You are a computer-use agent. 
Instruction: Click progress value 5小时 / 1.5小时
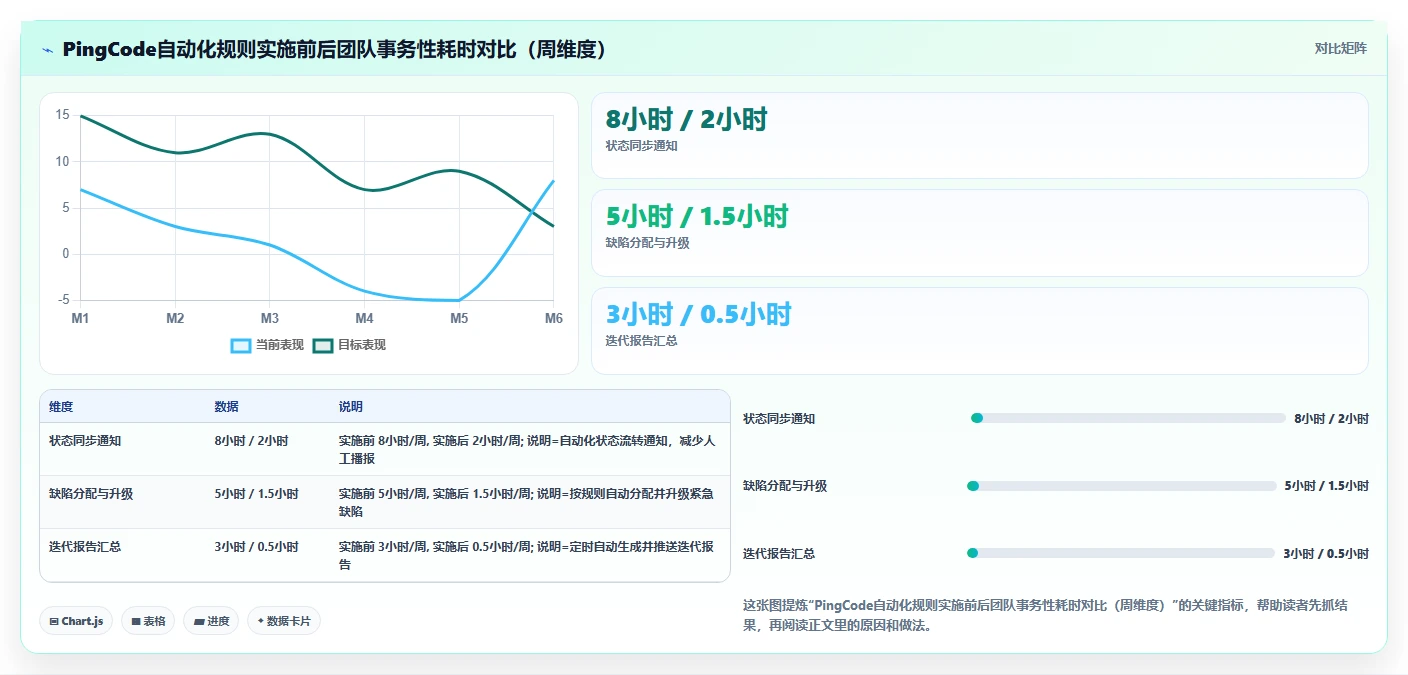[x=1326, y=486]
